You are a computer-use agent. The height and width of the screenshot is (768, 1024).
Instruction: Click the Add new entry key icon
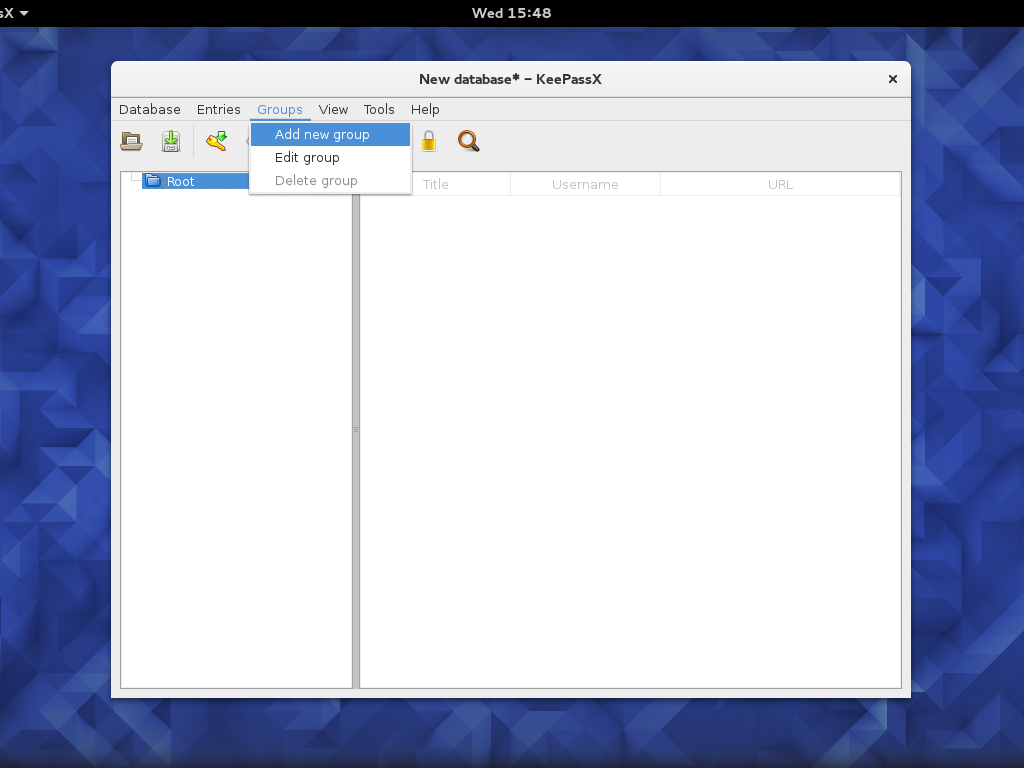[216, 141]
